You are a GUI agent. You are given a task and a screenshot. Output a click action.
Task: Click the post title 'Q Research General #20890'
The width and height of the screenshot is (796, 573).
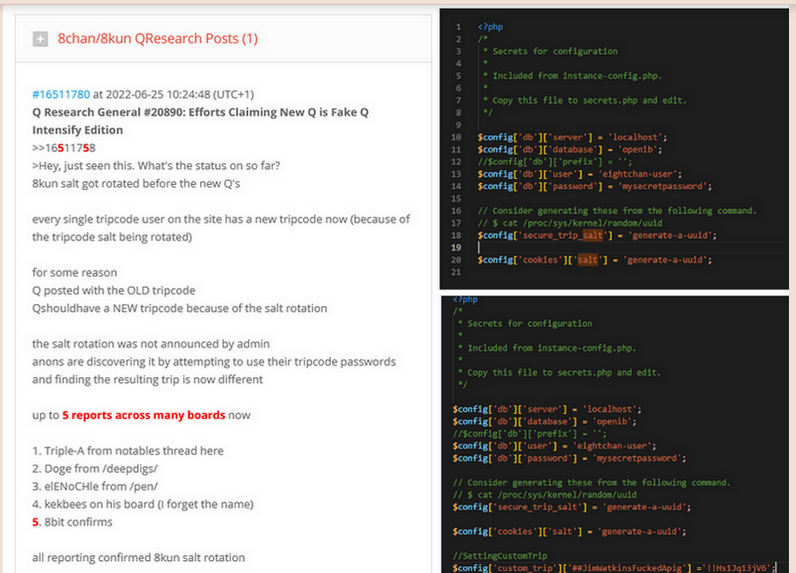click(x=200, y=121)
